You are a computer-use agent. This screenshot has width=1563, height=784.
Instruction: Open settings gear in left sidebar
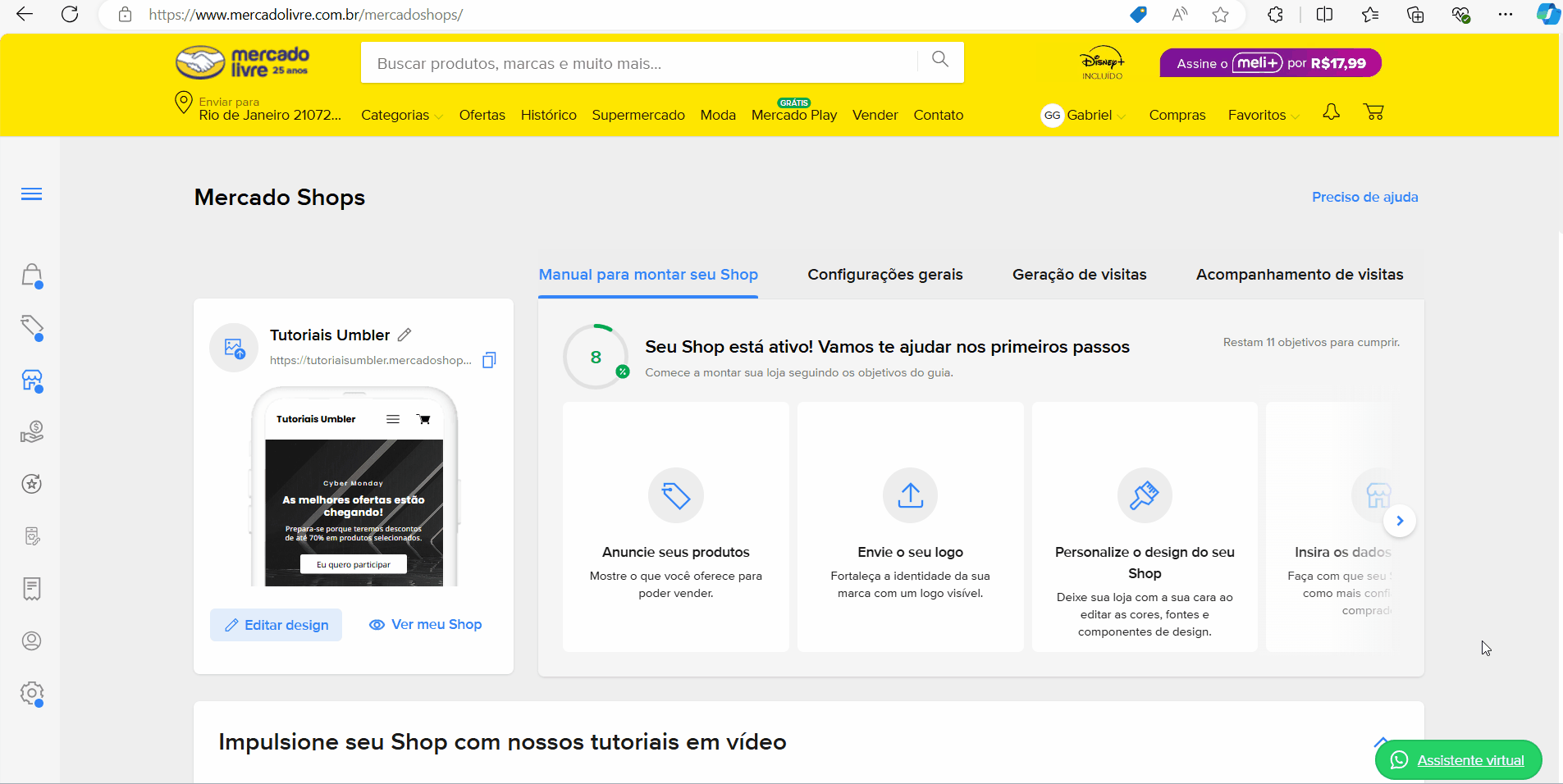[32, 693]
